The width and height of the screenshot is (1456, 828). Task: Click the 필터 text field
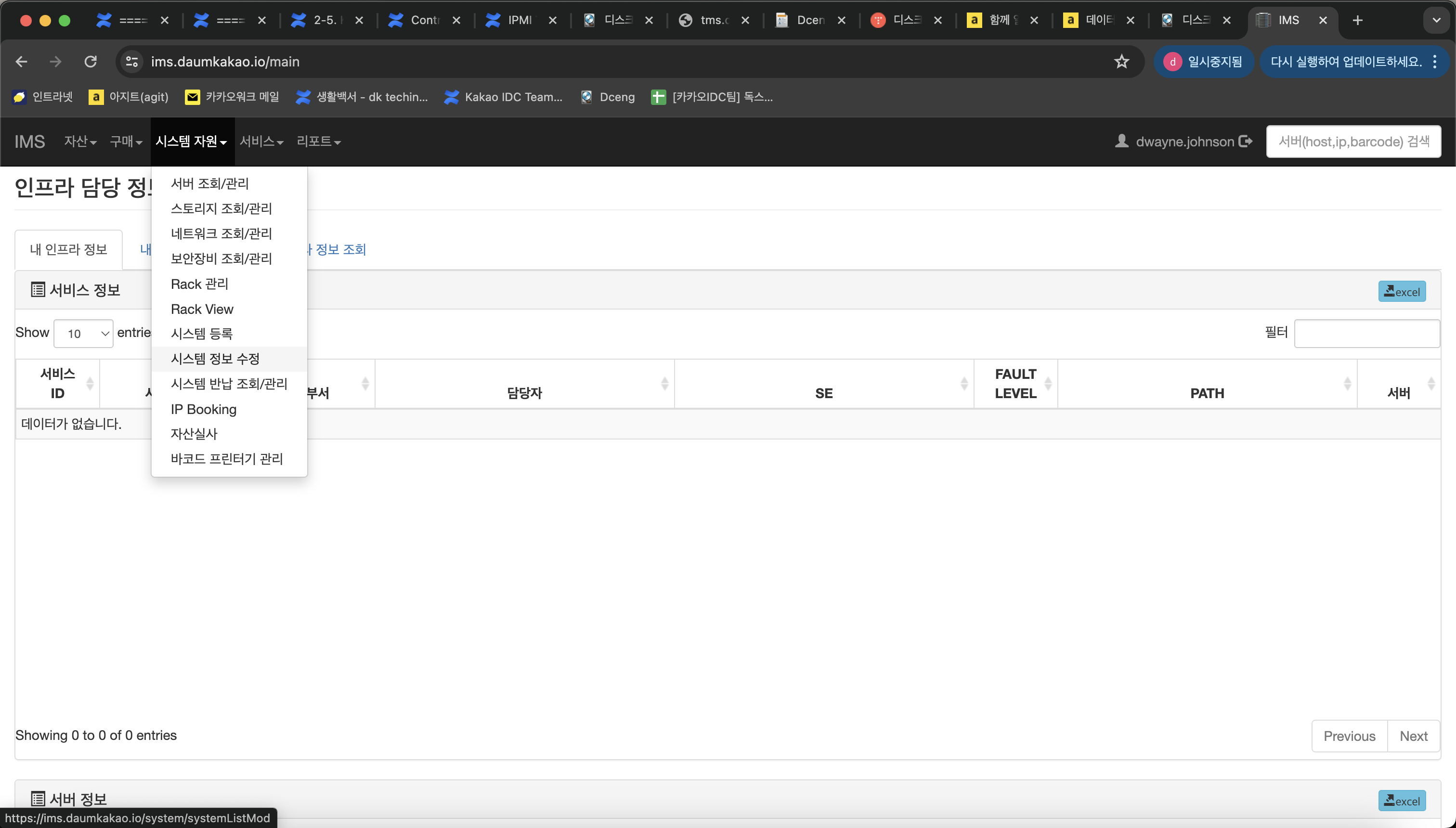[x=1367, y=333]
